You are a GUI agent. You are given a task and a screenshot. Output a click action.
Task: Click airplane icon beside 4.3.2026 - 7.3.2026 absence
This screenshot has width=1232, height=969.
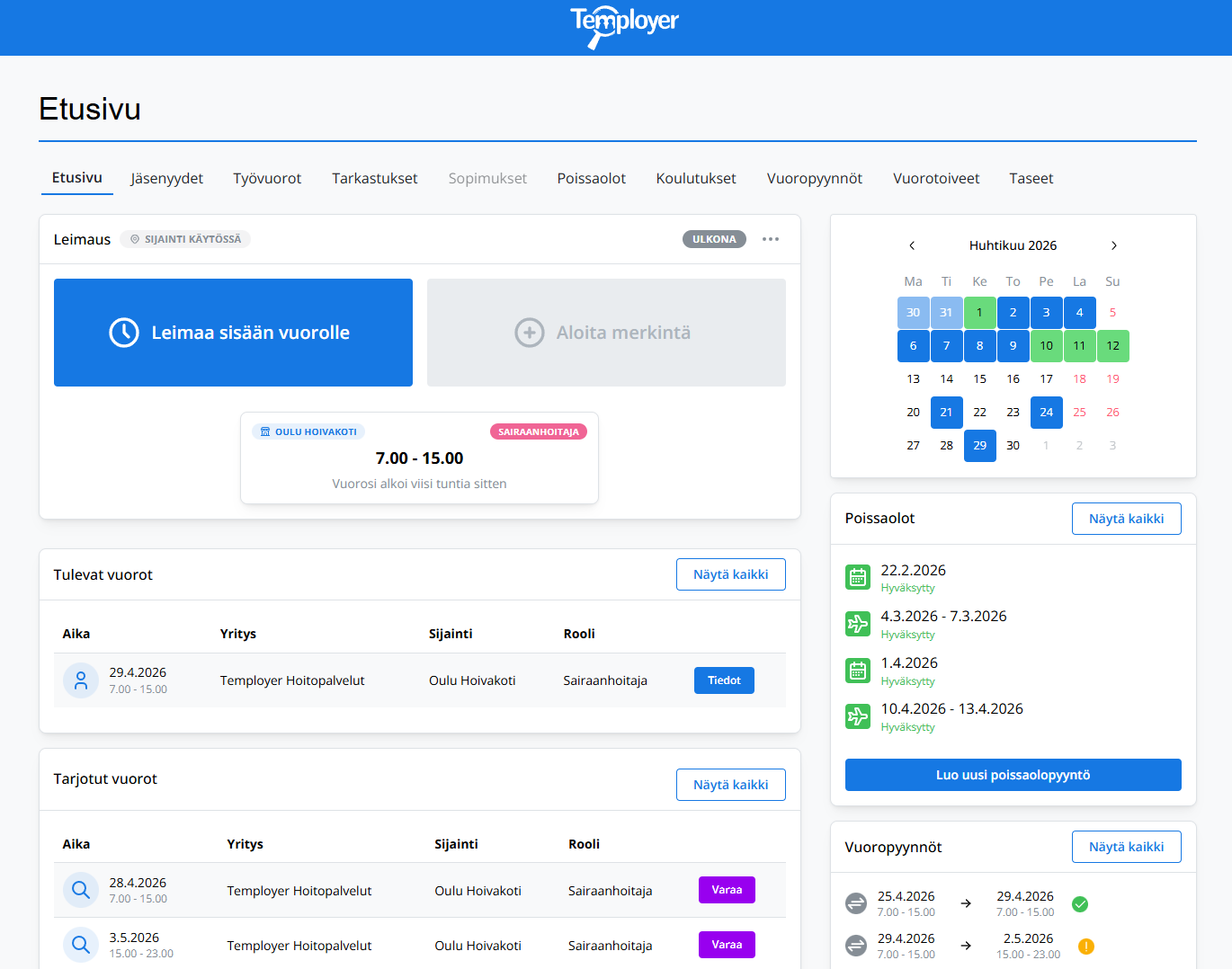coord(858,624)
